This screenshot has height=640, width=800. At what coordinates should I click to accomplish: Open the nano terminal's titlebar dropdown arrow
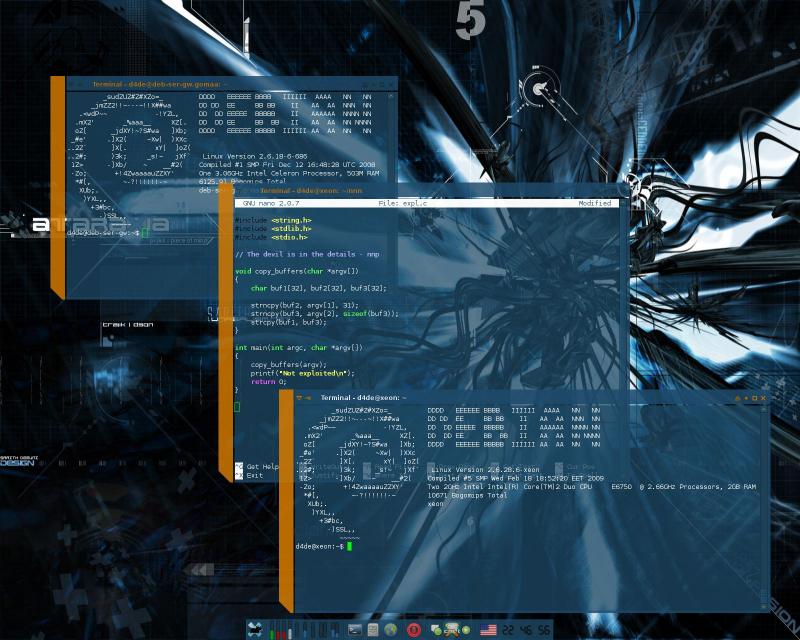pyautogui.click(x=233, y=191)
